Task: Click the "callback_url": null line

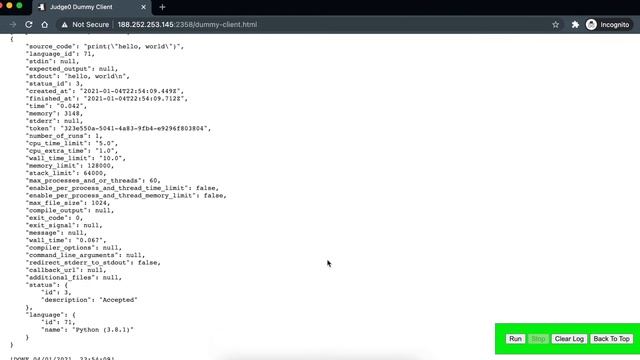Action: pos(66,270)
